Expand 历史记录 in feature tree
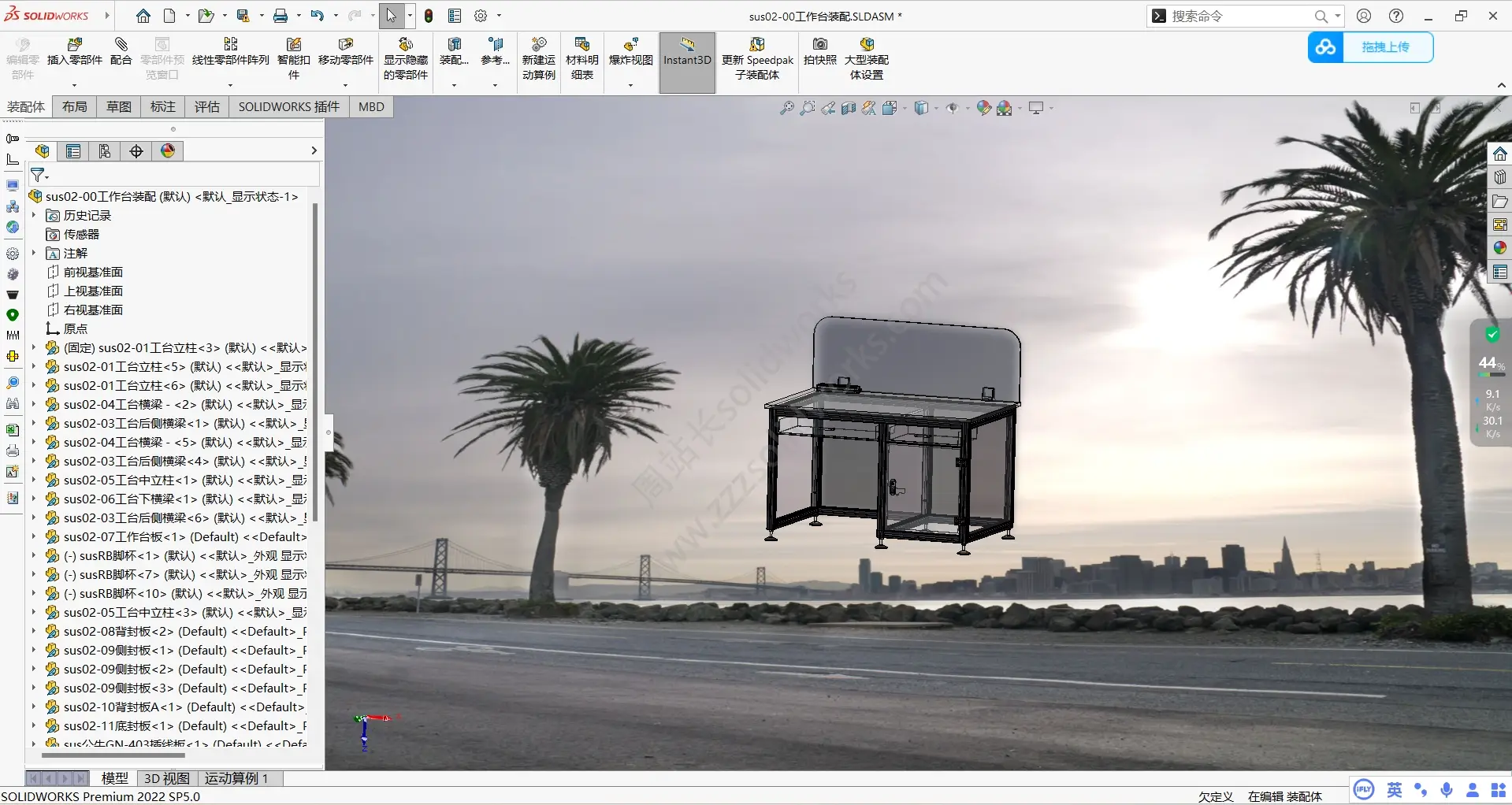 click(33, 215)
